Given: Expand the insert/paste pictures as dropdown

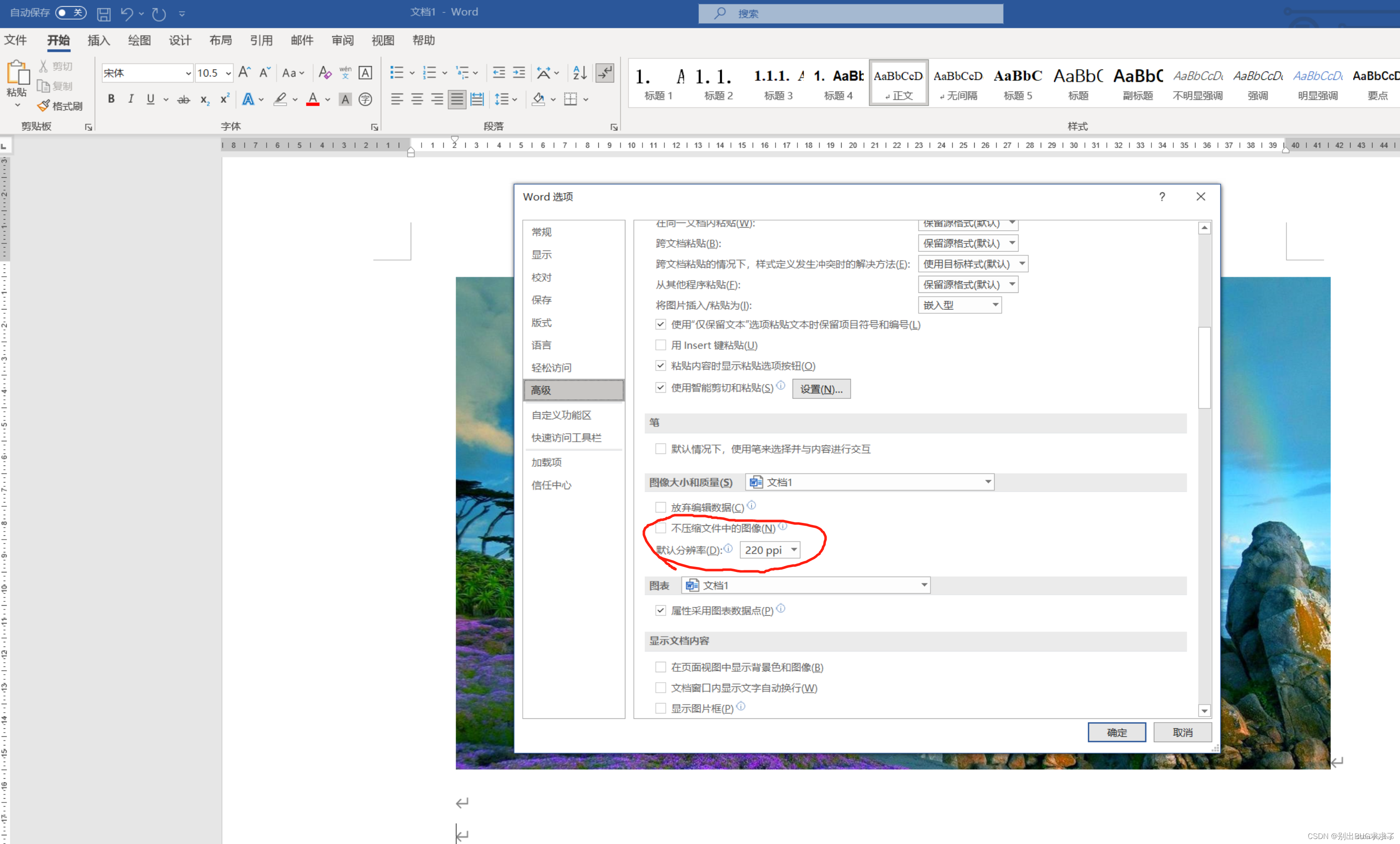Looking at the screenshot, I should click(995, 304).
